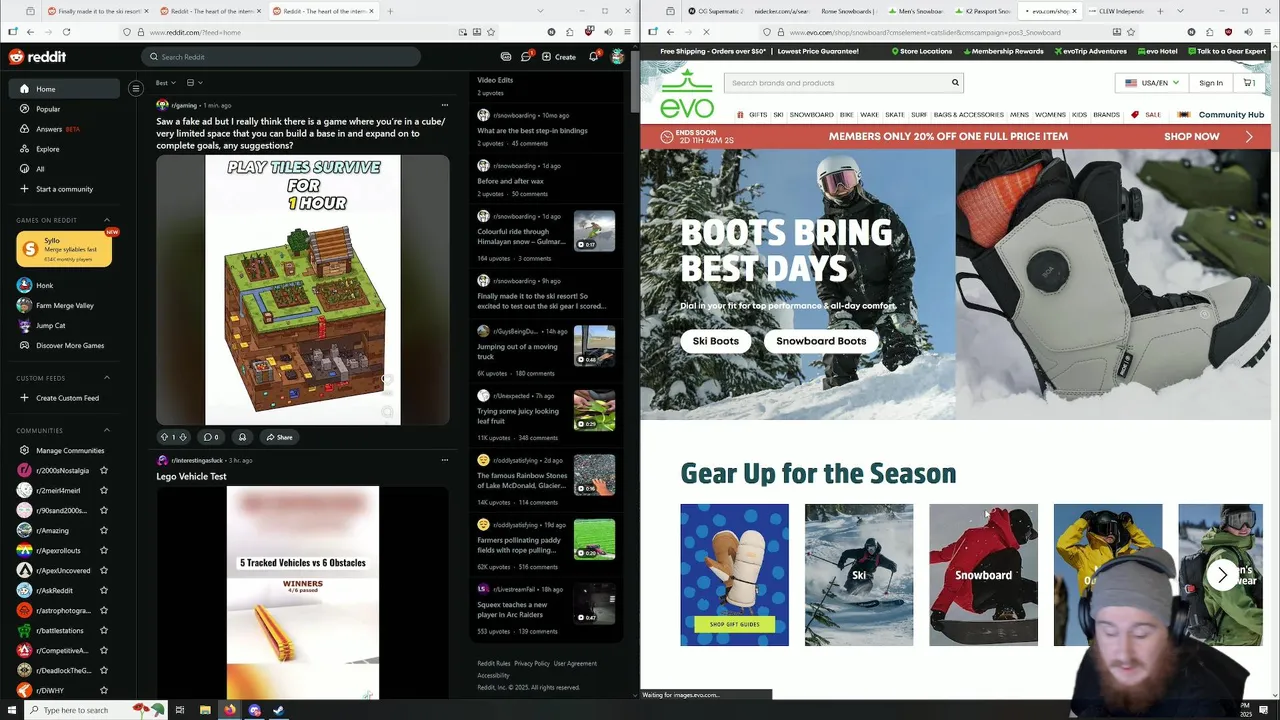
Task: Favorite r/Apexrollouts with the star
Action: 104,550
